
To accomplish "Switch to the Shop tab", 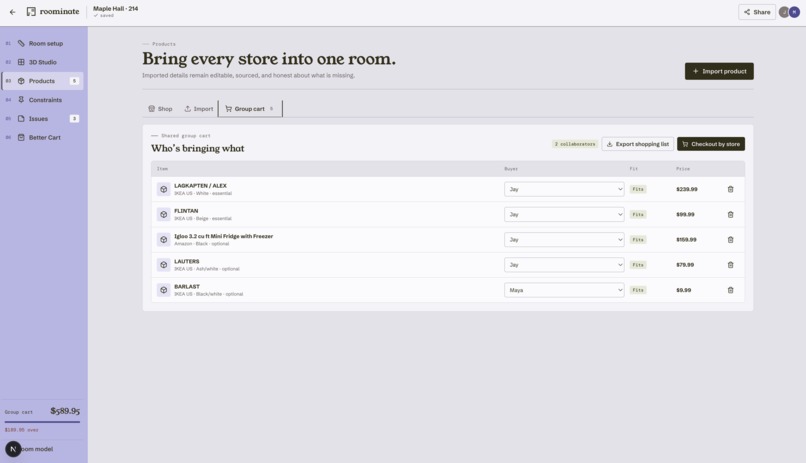I will 160,109.
